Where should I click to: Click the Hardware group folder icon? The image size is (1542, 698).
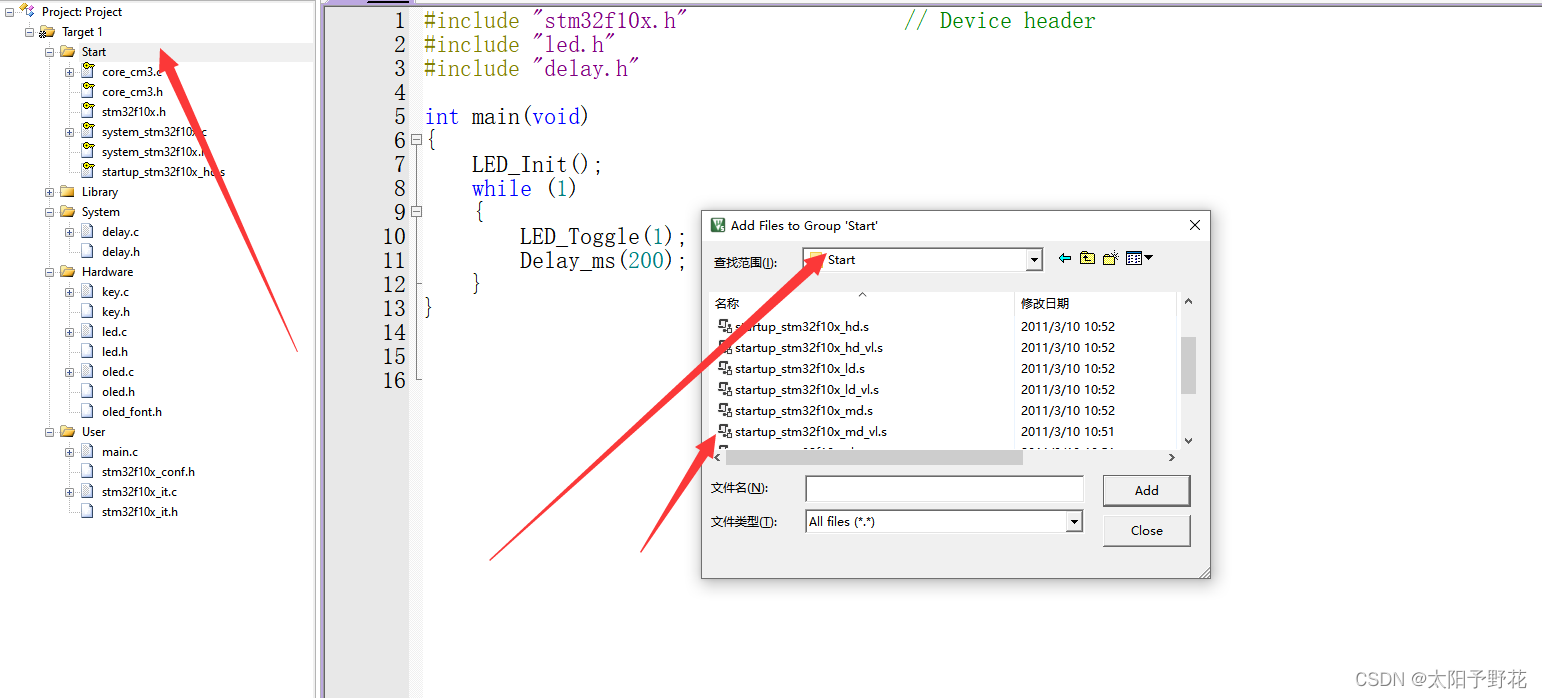point(67,271)
